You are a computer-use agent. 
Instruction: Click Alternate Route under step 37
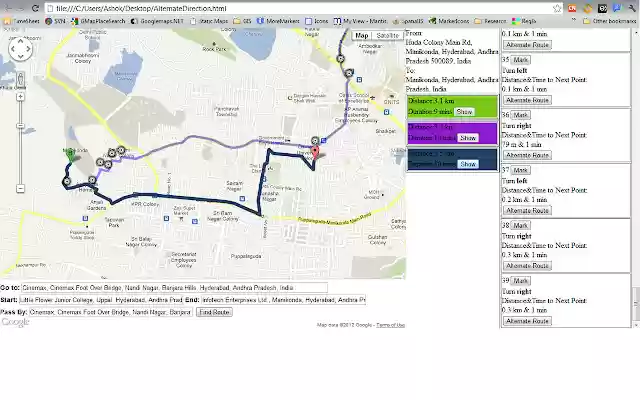[527, 210]
